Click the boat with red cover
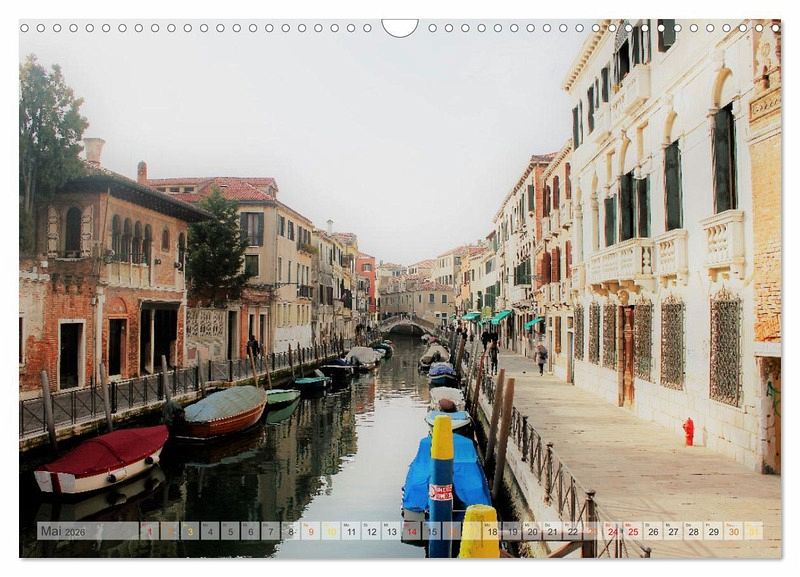Image resolution: width=800 pixels, height=577 pixels. pos(101,460)
